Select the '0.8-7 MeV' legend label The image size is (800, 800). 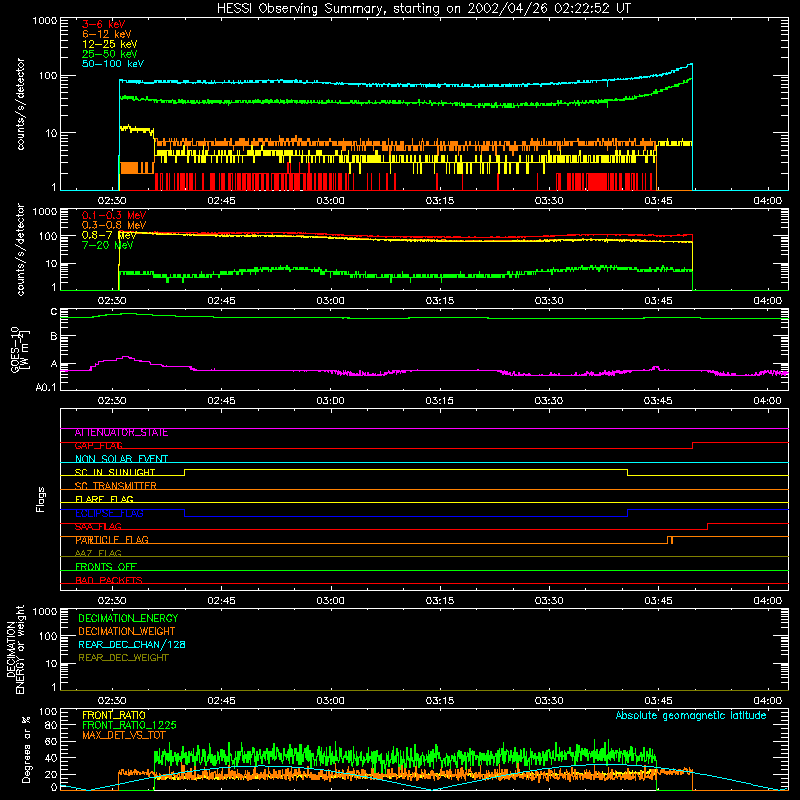point(109,235)
